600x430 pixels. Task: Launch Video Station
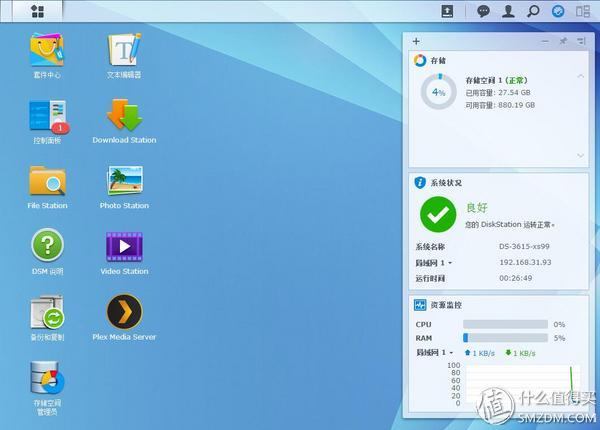click(124, 246)
